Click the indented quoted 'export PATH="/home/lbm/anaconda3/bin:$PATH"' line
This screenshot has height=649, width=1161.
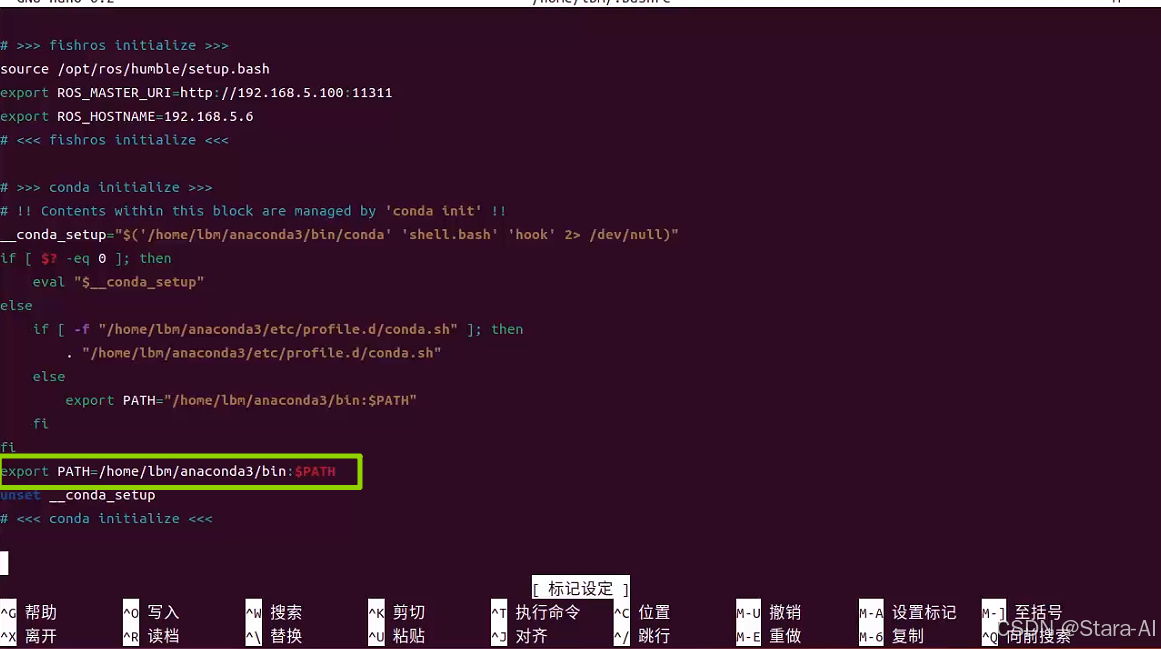coord(241,401)
